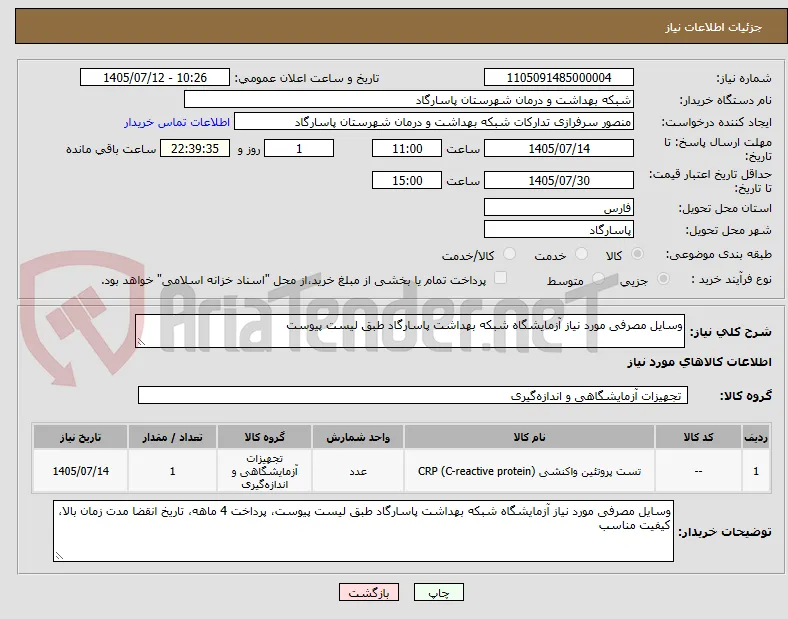Image resolution: width=788 pixels, height=619 pixels.
Task: Click the توضیحات خریدار notes textarea
Action: (x=363, y=531)
